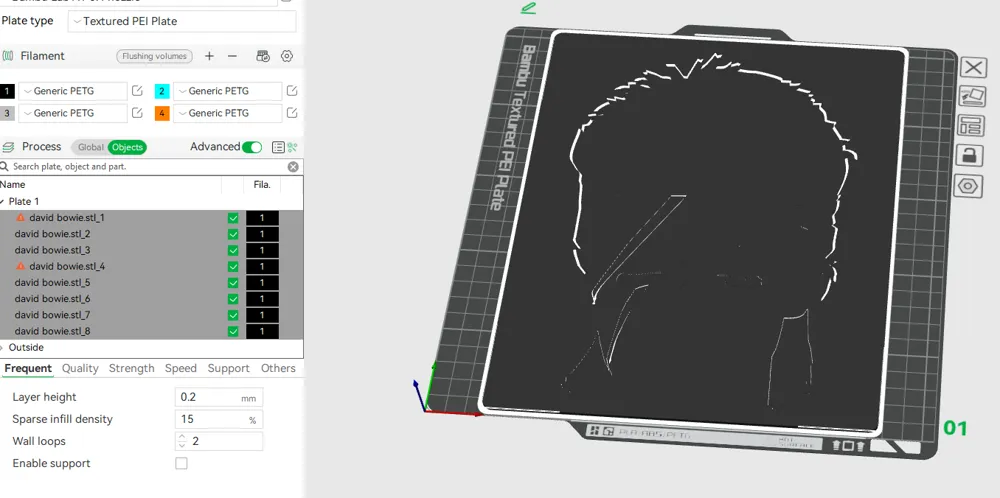
Task: Click filament 1 black color swatch
Action: coord(7,91)
